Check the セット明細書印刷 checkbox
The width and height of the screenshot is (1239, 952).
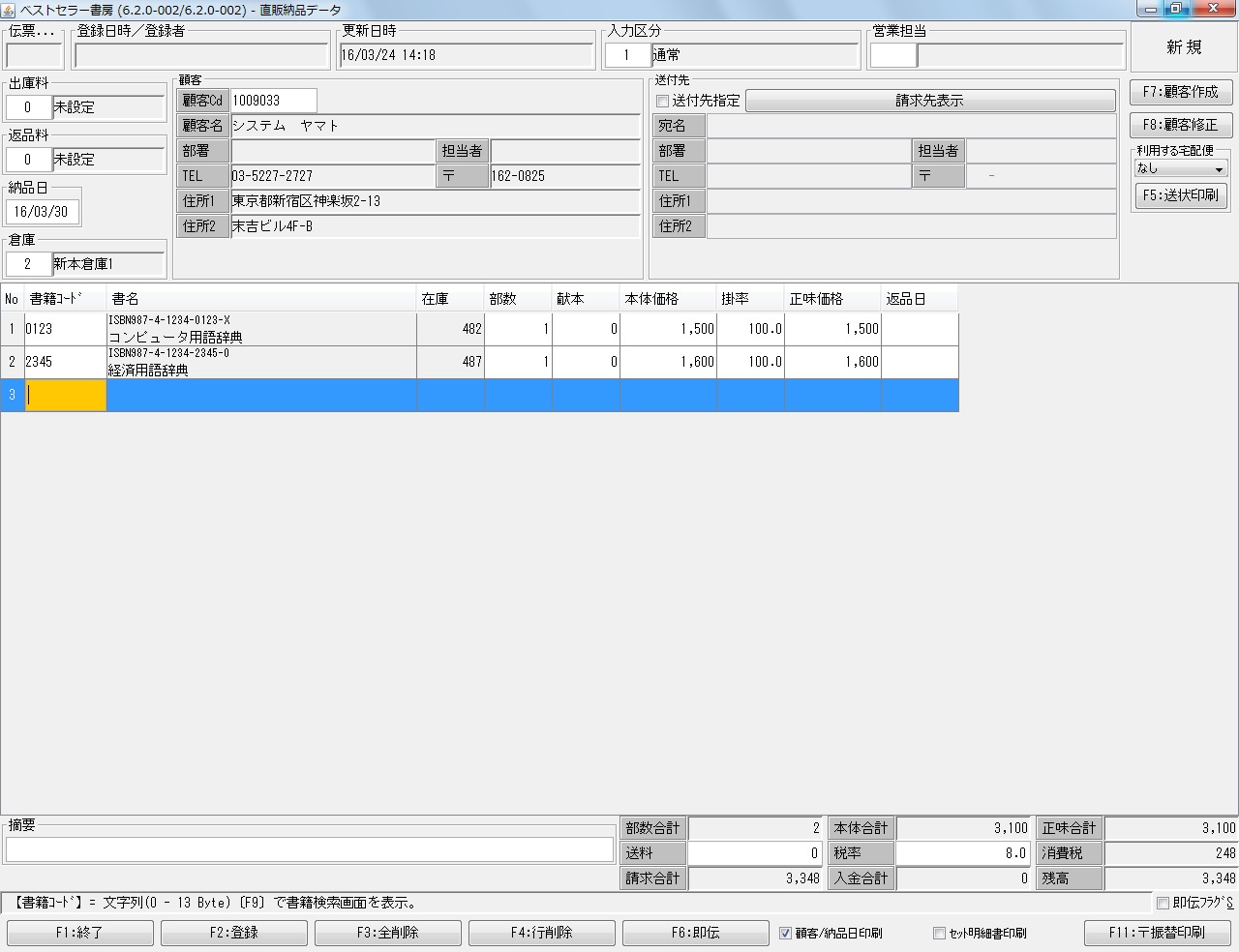pyautogui.click(x=939, y=934)
